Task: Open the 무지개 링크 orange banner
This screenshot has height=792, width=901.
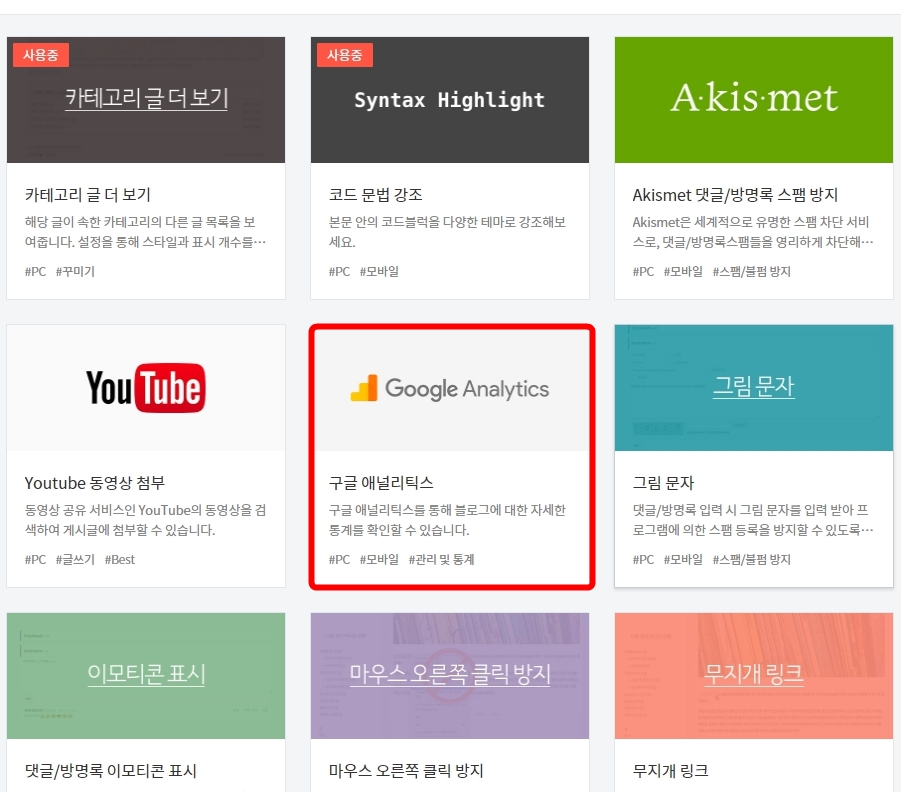Action: coord(754,676)
